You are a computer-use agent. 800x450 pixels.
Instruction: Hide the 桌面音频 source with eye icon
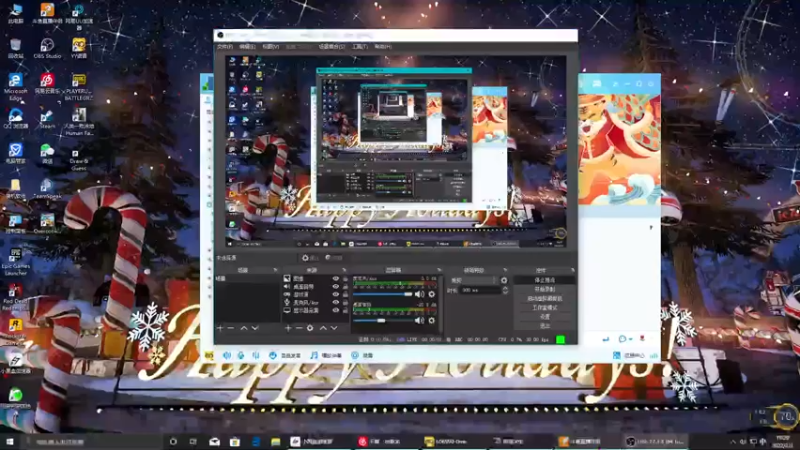coord(336,287)
